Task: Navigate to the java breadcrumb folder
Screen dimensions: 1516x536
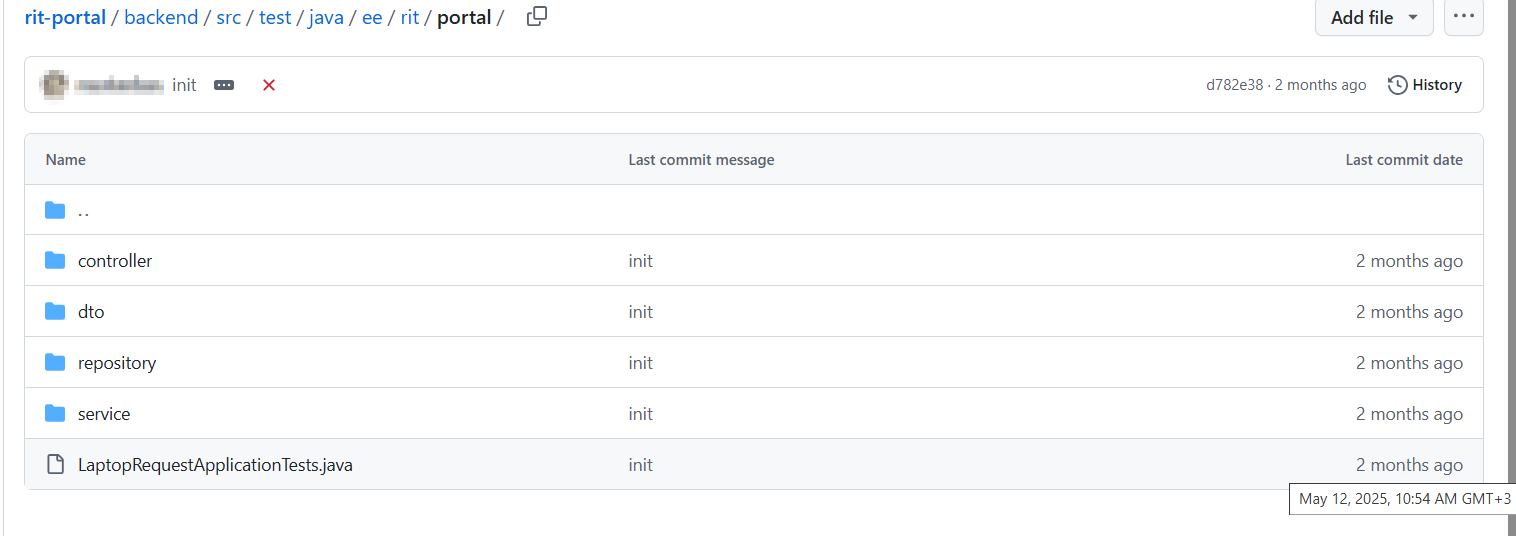Action: pos(326,17)
